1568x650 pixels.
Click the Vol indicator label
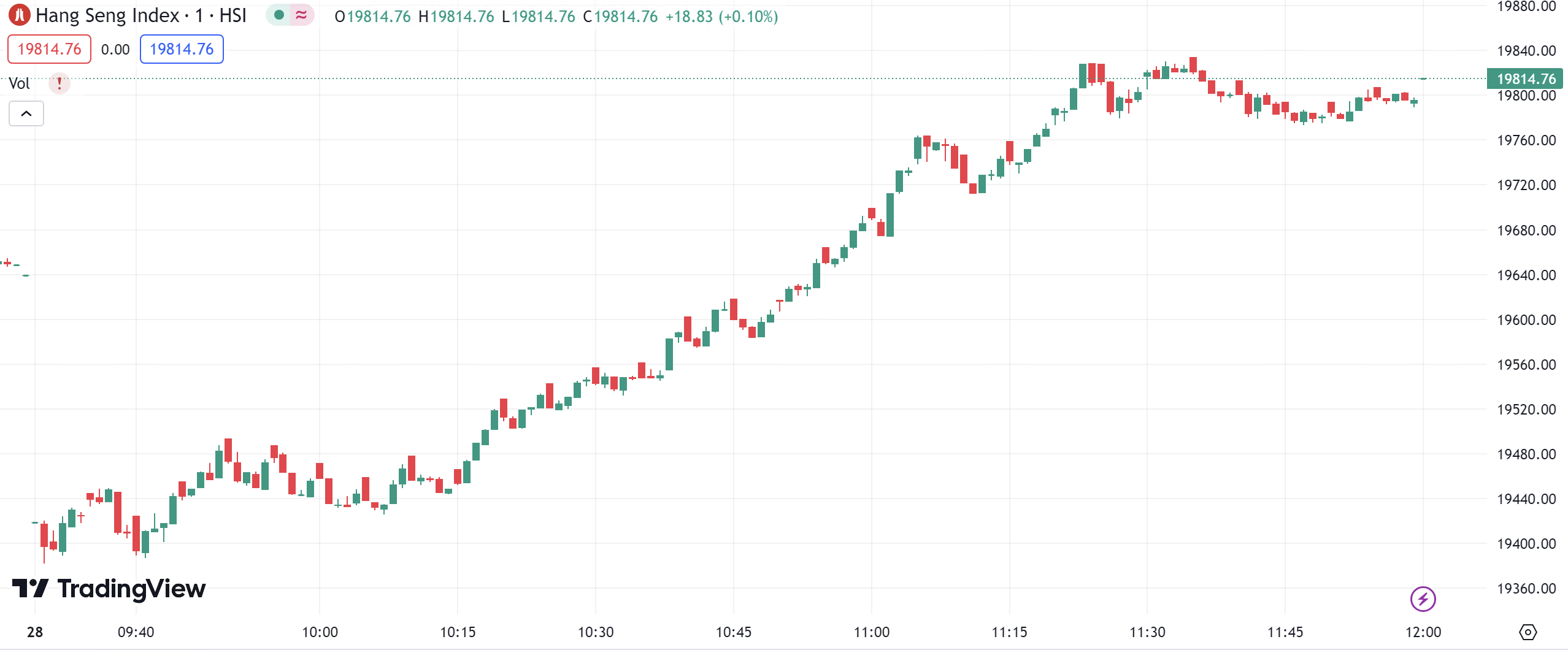[19, 83]
